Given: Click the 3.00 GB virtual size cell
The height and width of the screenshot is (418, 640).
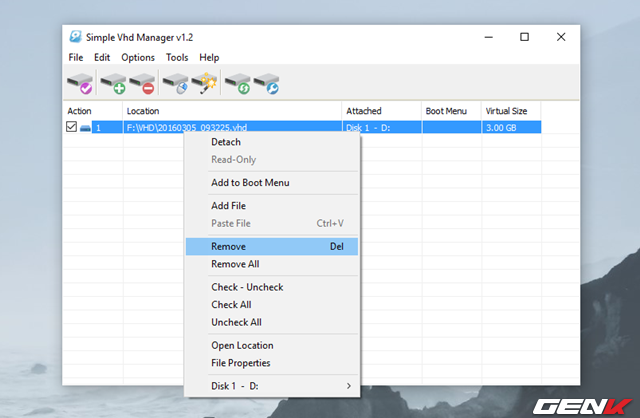Looking at the screenshot, I should (511, 127).
